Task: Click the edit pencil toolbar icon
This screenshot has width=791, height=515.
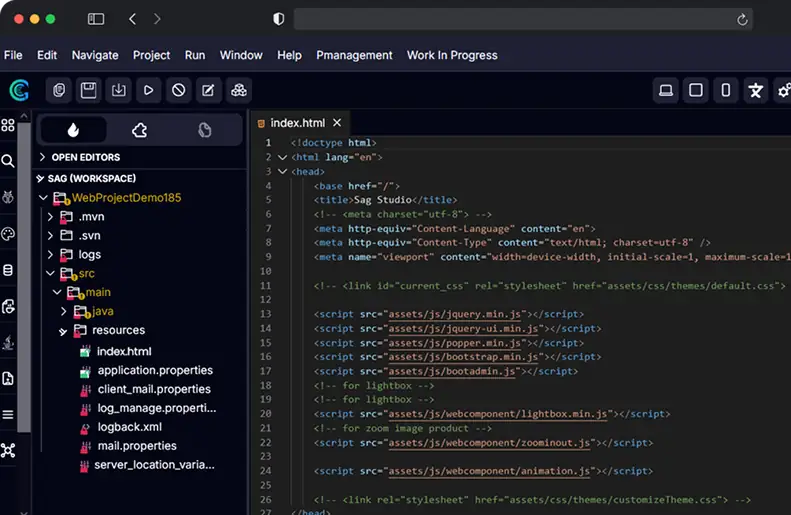Action: coord(208,90)
